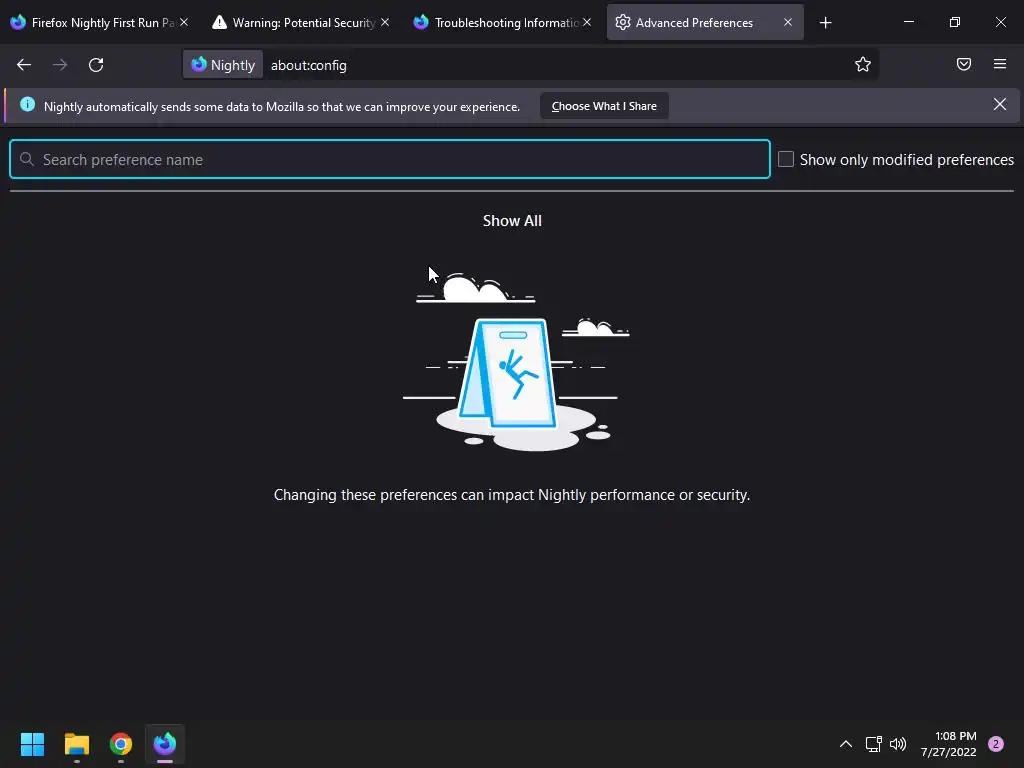Open network status tray icon
1024x768 pixels.
click(873, 744)
